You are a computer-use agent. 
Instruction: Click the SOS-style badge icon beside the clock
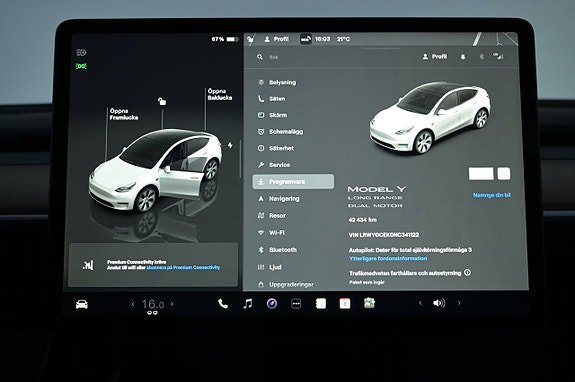point(306,39)
